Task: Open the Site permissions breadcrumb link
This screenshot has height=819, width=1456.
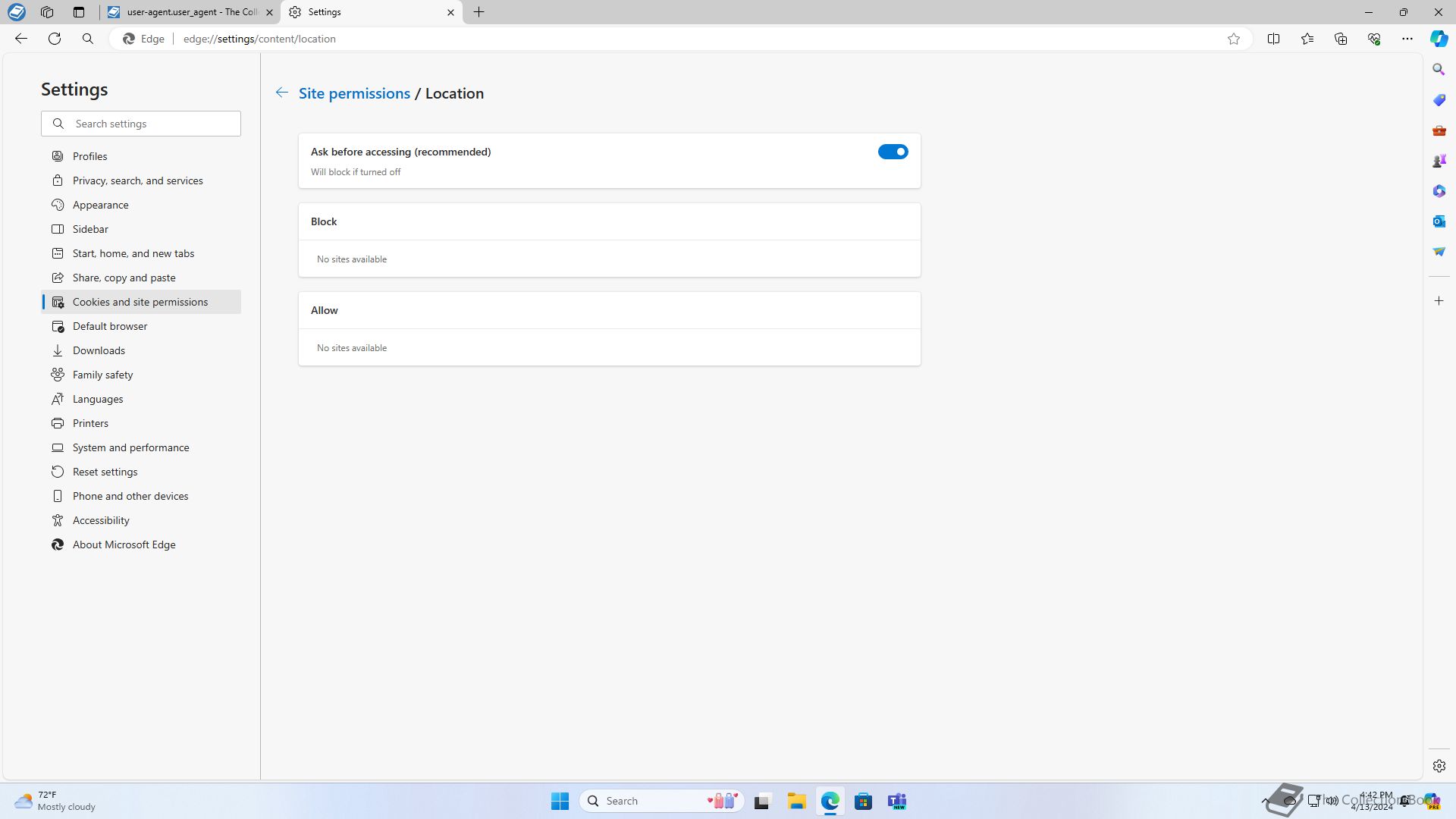Action: pyautogui.click(x=354, y=93)
